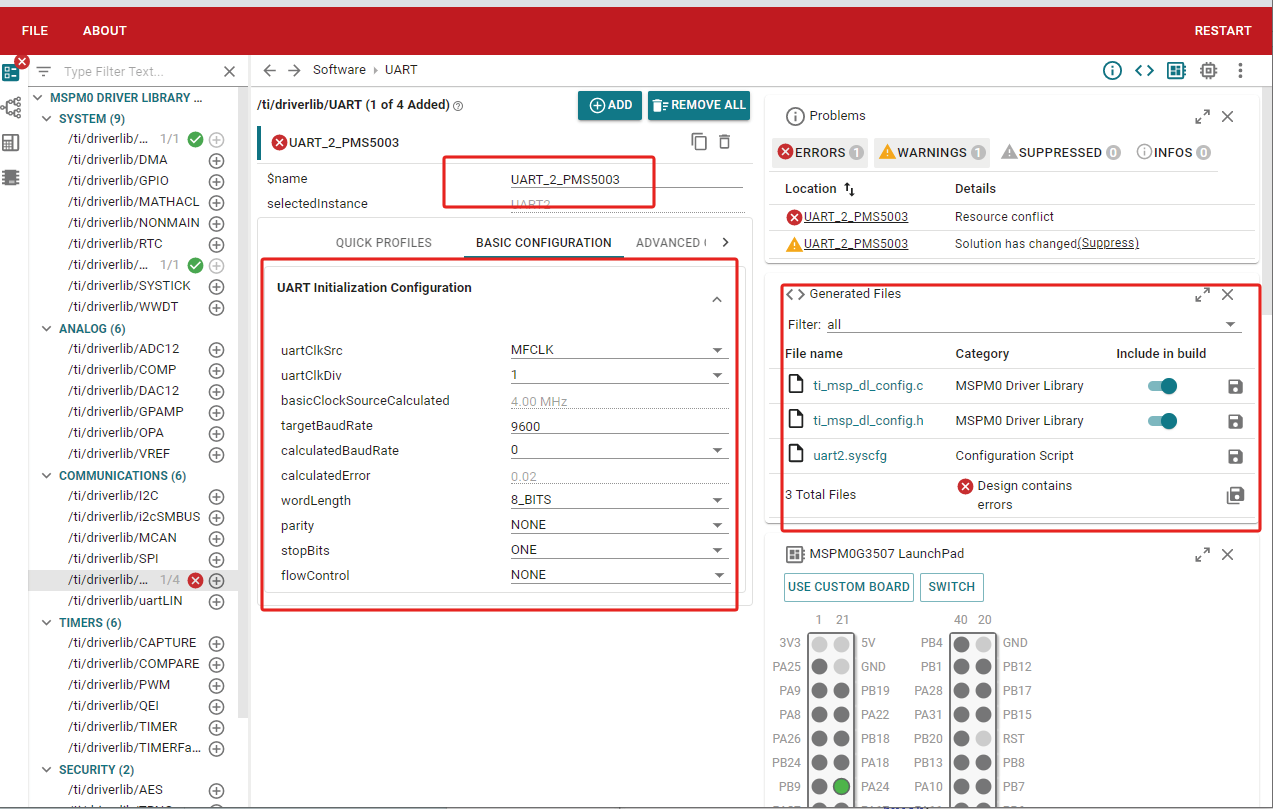Open the board view icon in toolbar

tap(1176, 70)
